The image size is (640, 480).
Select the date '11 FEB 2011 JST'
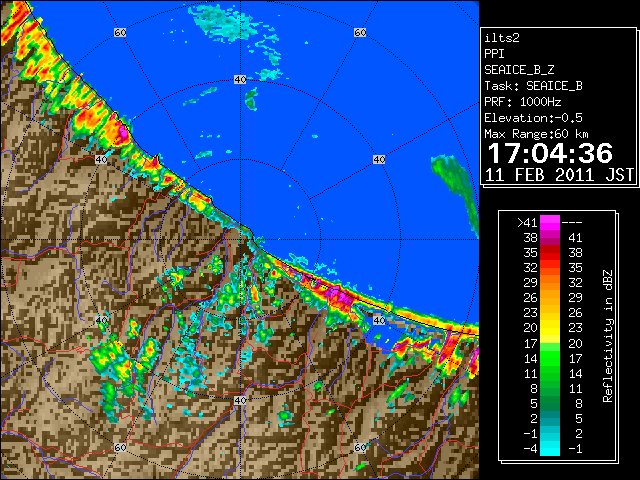(x=560, y=175)
